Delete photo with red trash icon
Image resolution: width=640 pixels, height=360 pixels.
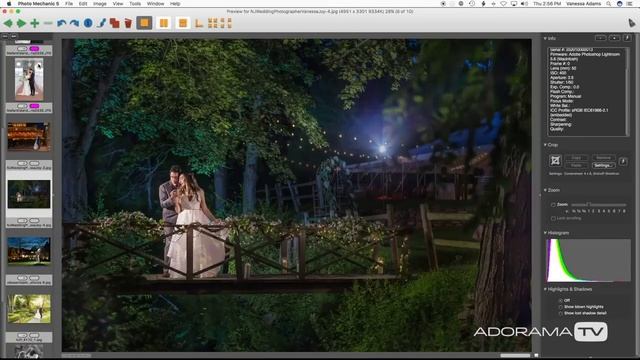tap(128, 23)
